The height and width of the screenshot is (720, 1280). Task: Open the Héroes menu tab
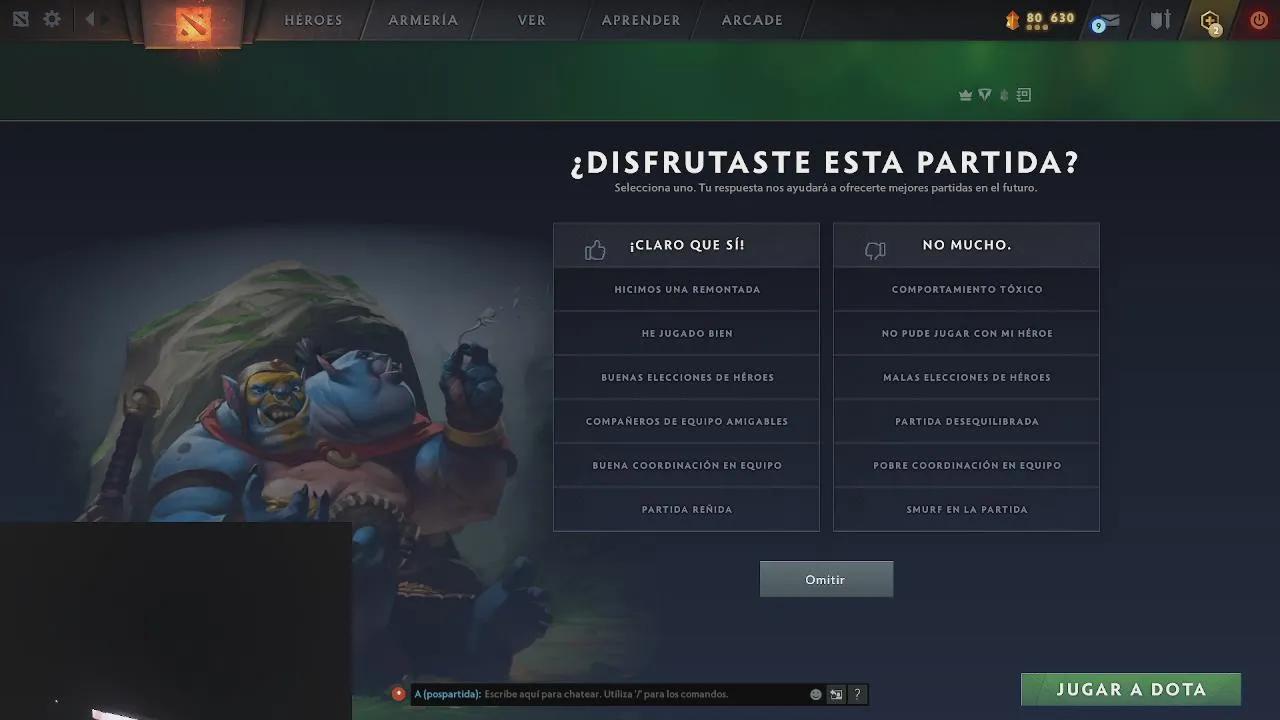(313, 20)
